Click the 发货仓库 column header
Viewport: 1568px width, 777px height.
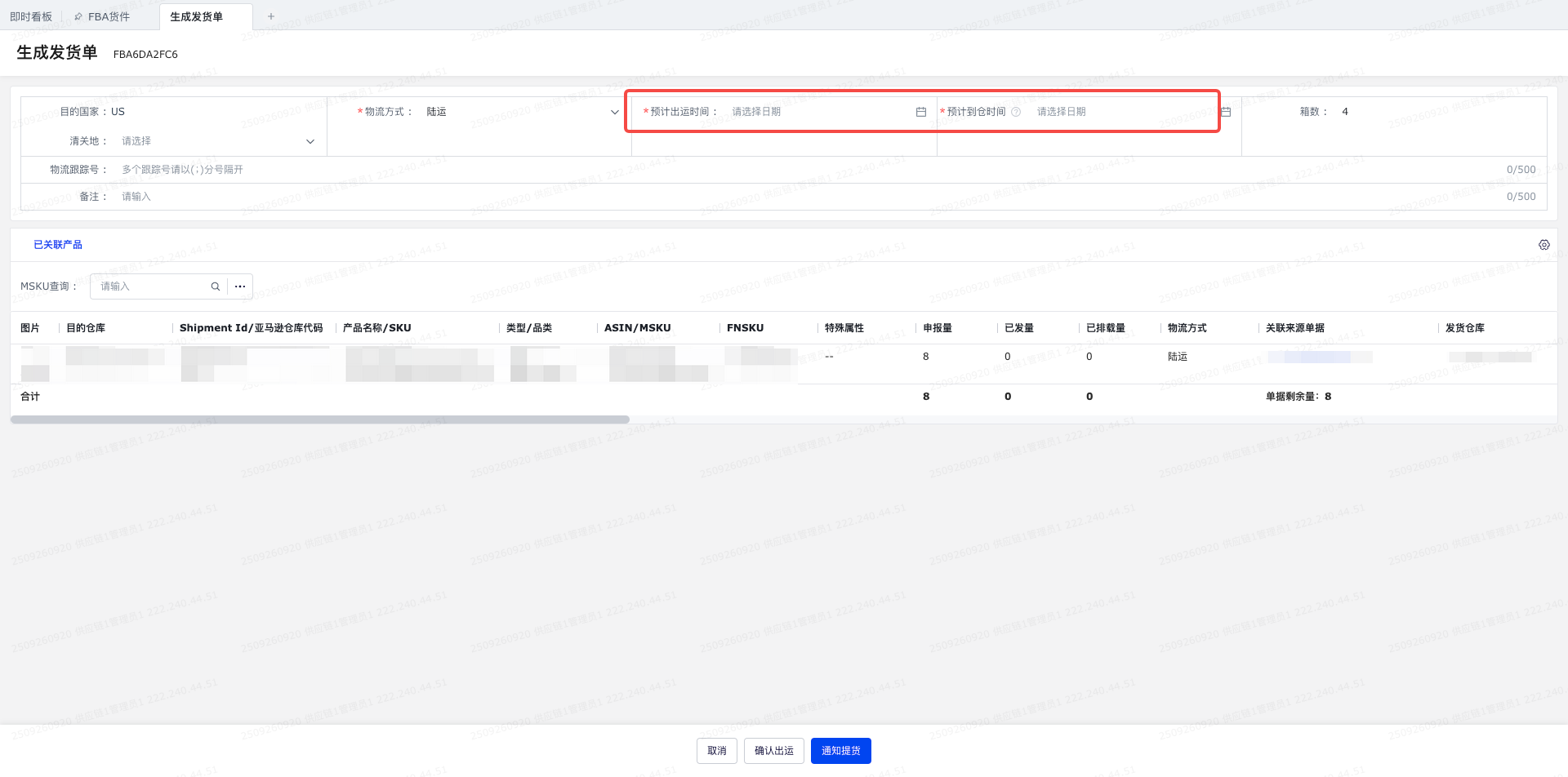(1465, 328)
